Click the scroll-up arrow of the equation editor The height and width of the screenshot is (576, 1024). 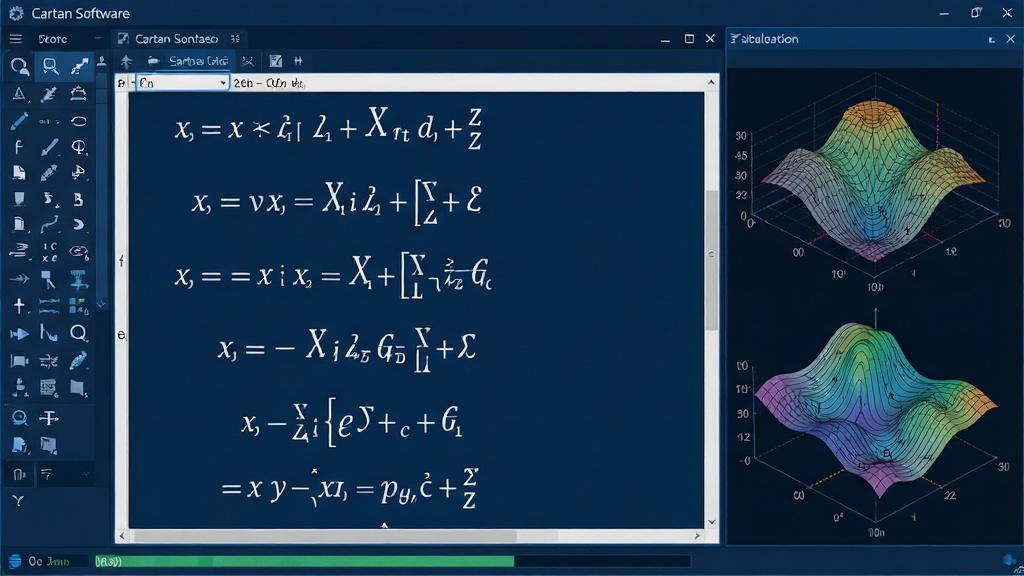(711, 82)
